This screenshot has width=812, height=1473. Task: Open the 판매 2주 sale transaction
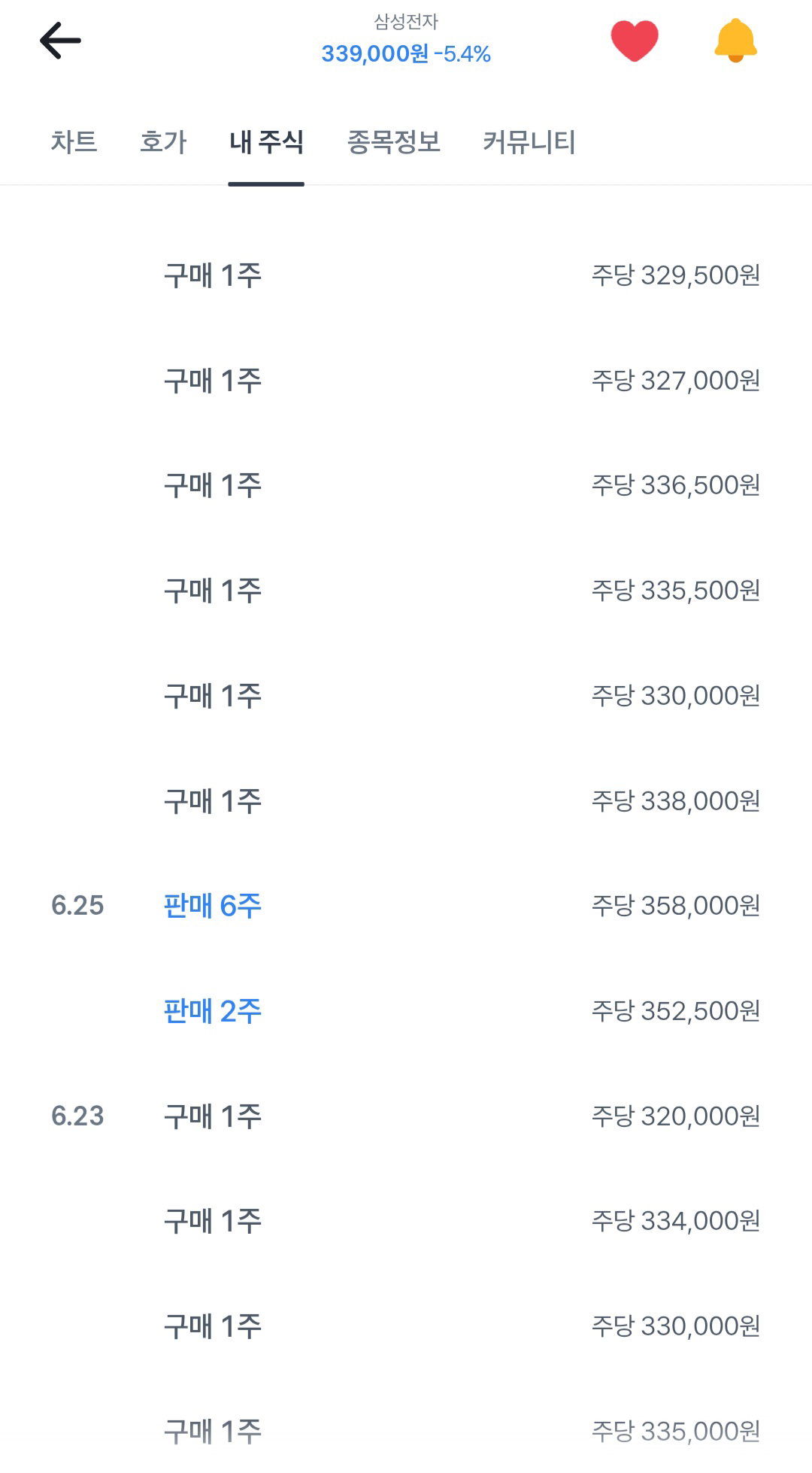(406, 1011)
